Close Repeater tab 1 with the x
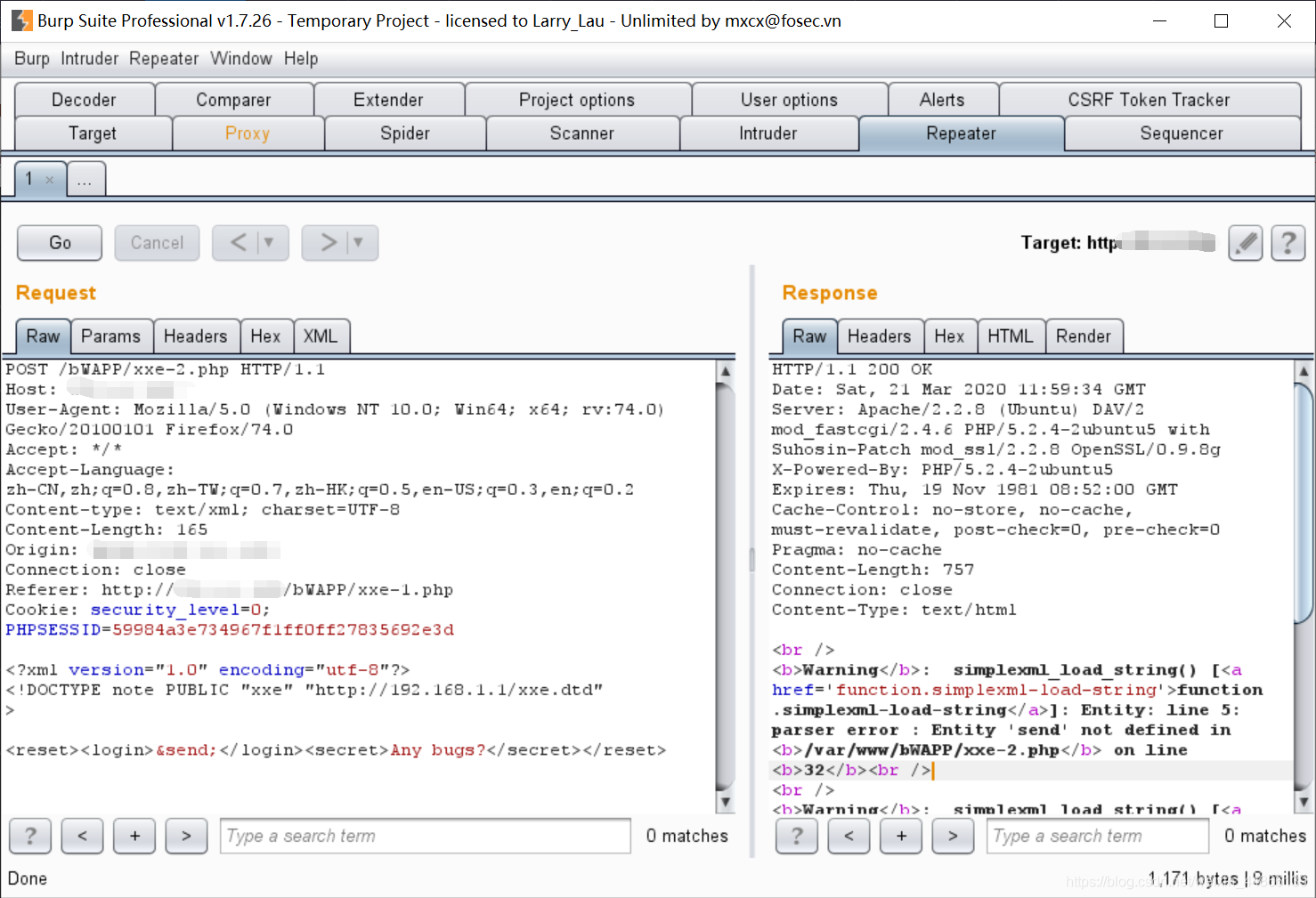This screenshot has width=1316, height=898. point(50,180)
